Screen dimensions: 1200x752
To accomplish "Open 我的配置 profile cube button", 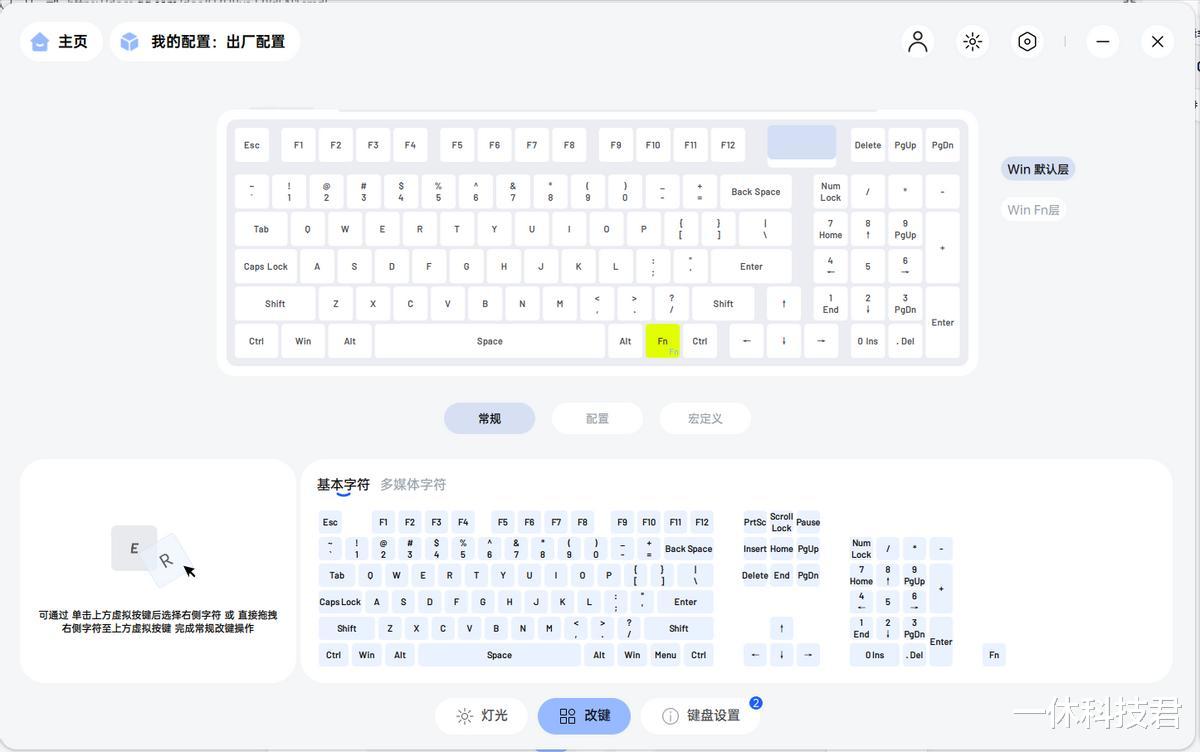I will click(205, 42).
